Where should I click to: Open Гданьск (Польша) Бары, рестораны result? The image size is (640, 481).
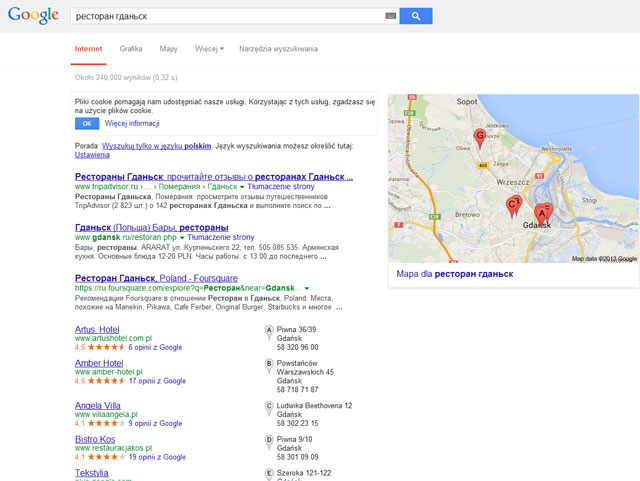click(151, 227)
